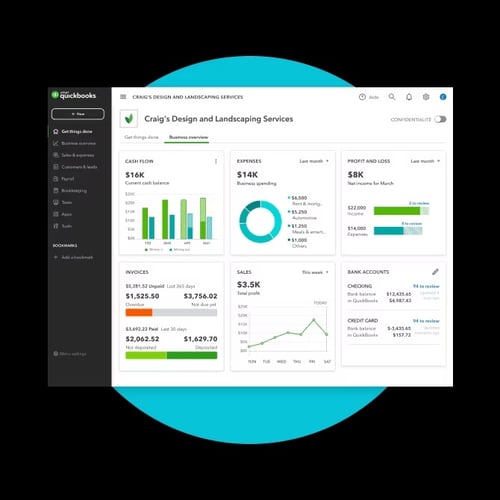Open Profit and Loss Last month dropdown
The width and height of the screenshot is (500, 500).
pos(425,161)
